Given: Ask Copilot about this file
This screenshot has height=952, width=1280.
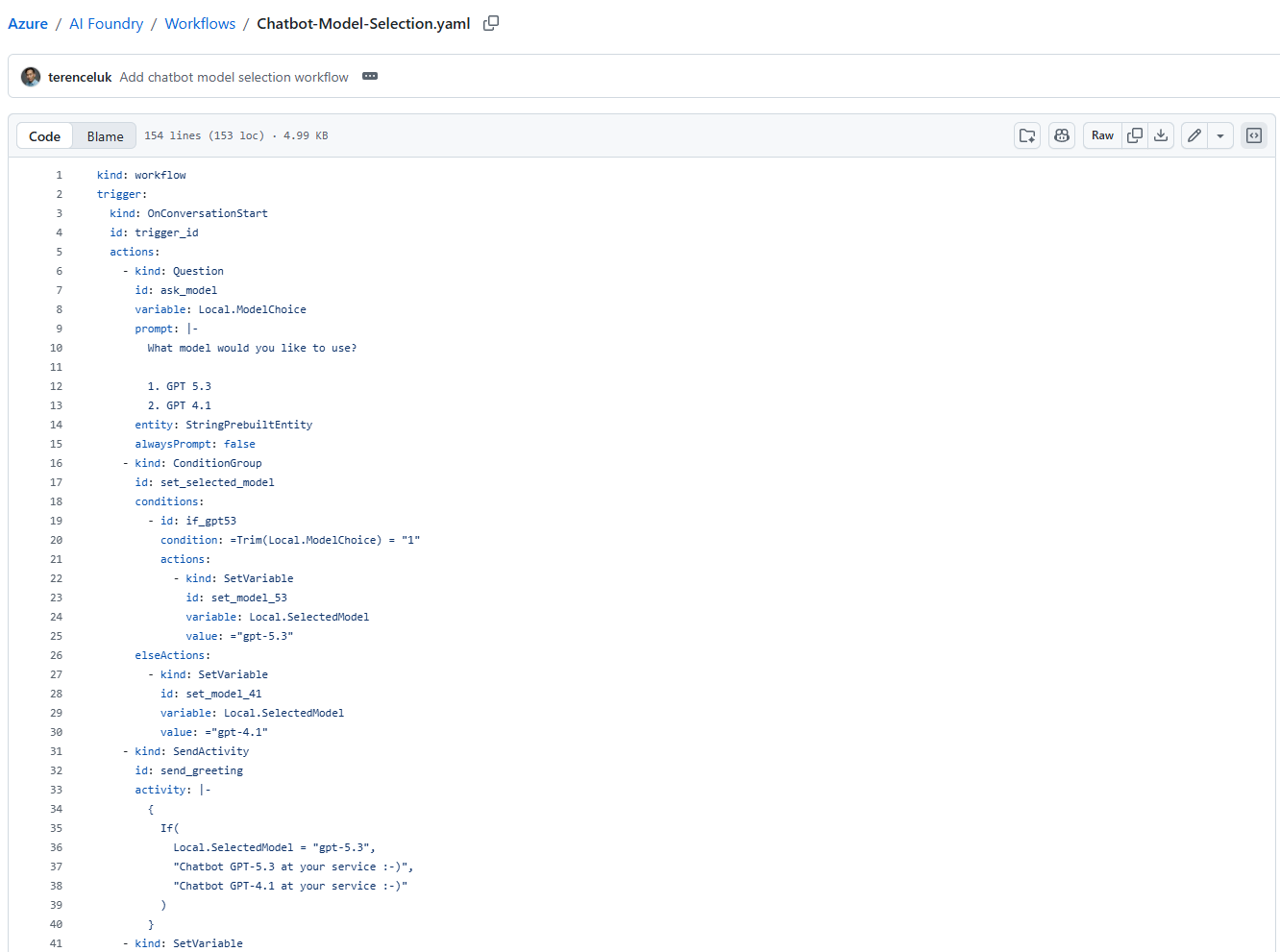Looking at the screenshot, I should pyautogui.click(x=1062, y=135).
